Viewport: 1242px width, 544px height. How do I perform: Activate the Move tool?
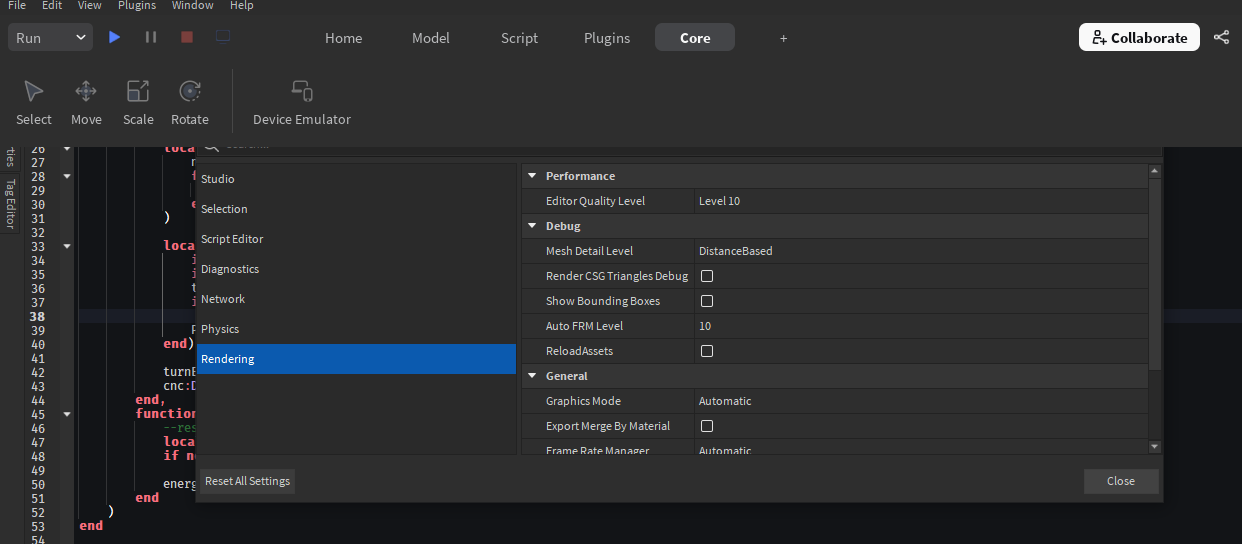pos(86,103)
